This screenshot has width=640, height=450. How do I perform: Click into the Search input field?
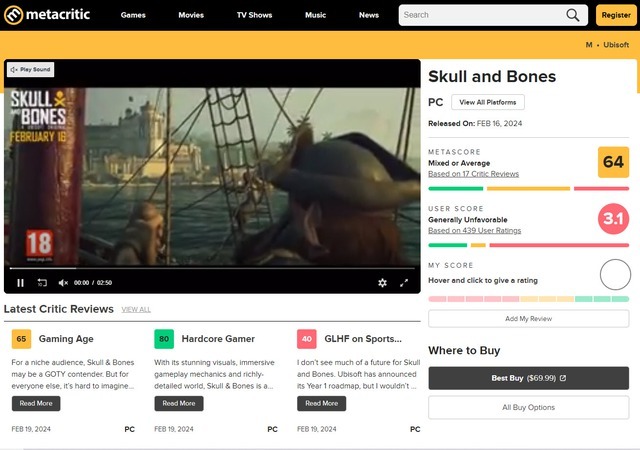click(480, 15)
